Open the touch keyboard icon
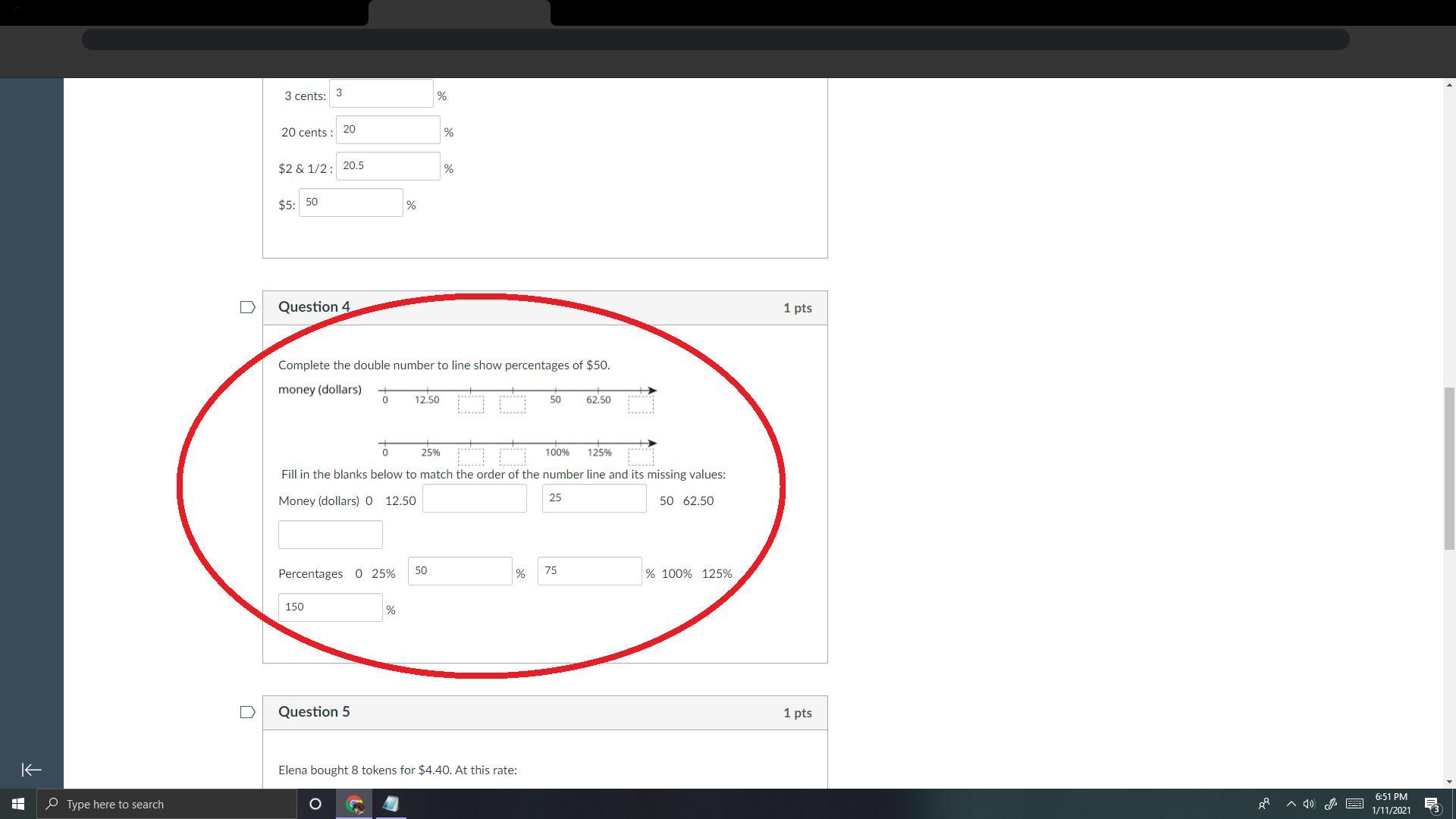This screenshot has width=1456, height=819. [x=1355, y=804]
